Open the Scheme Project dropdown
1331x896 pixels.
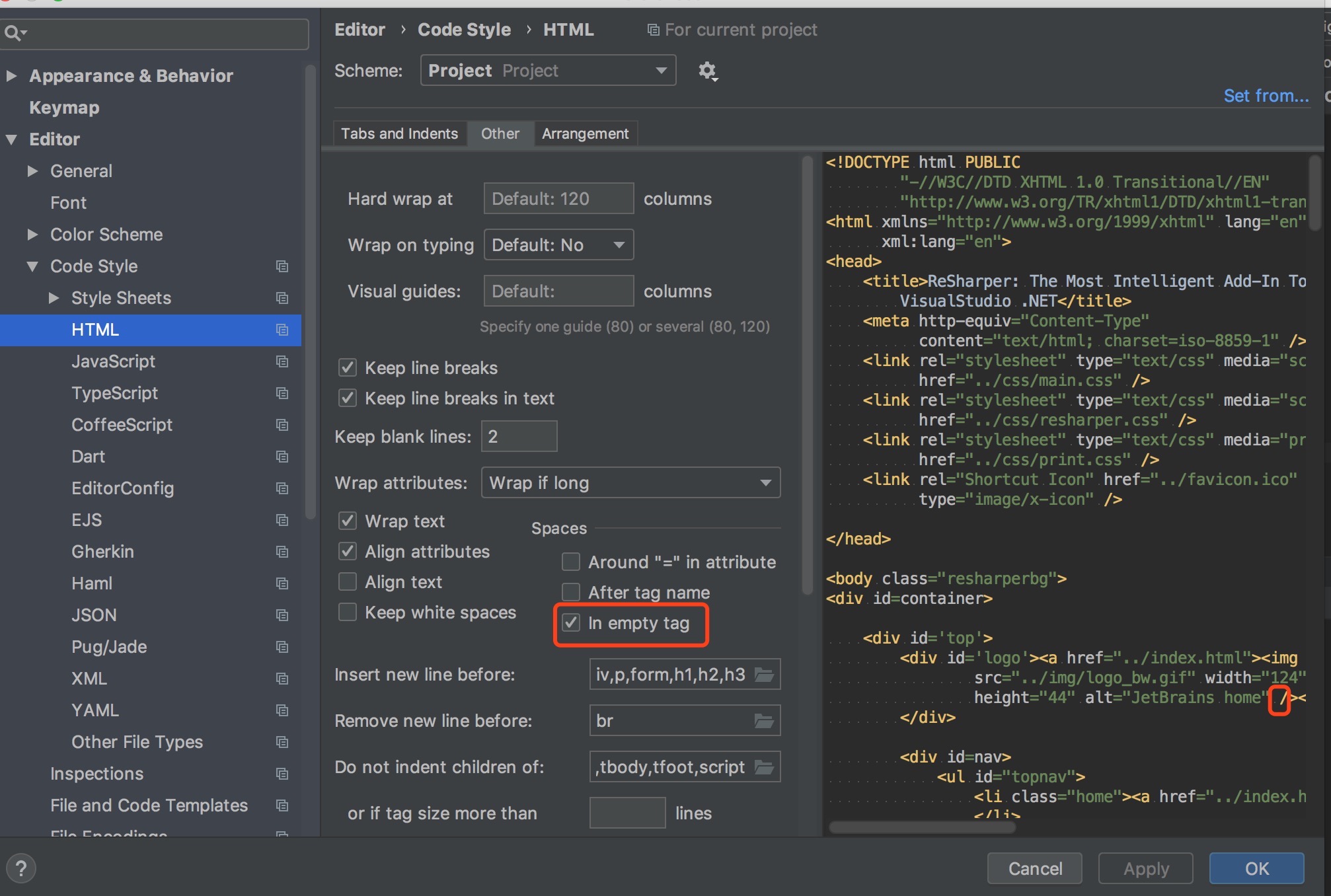(548, 71)
